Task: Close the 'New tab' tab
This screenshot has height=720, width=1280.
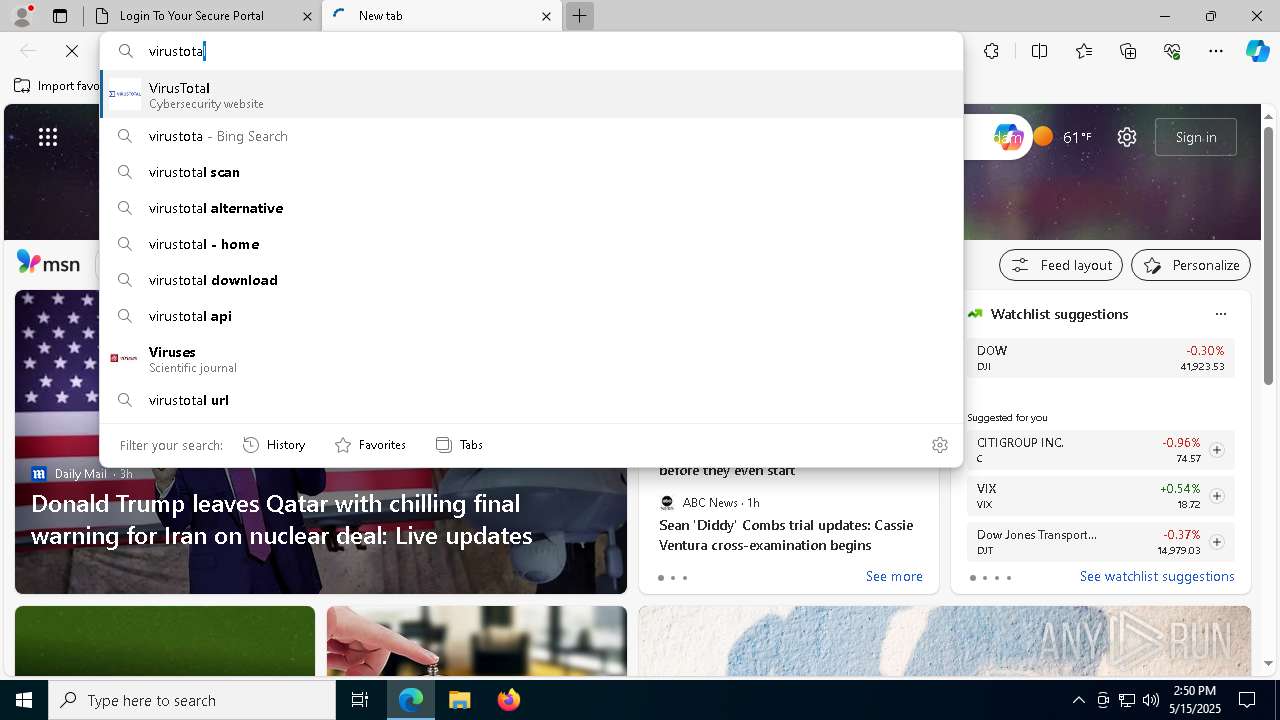Action: pos(546,16)
